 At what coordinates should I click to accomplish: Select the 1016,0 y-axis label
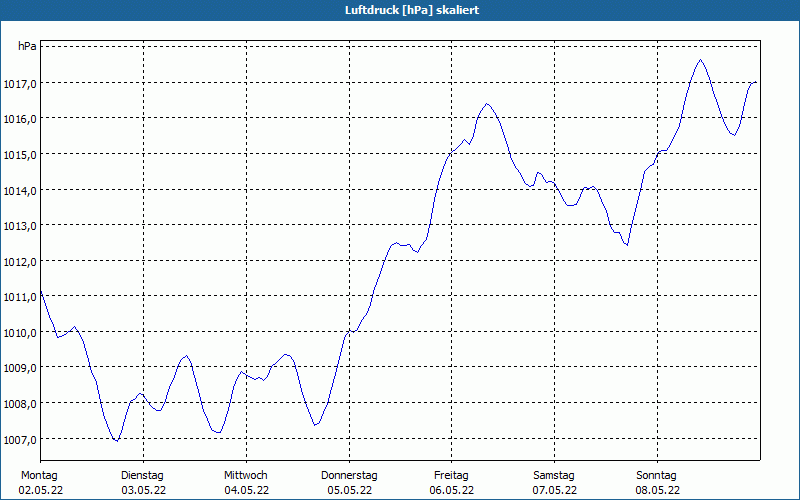pyautogui.click(x=20, y=119)
